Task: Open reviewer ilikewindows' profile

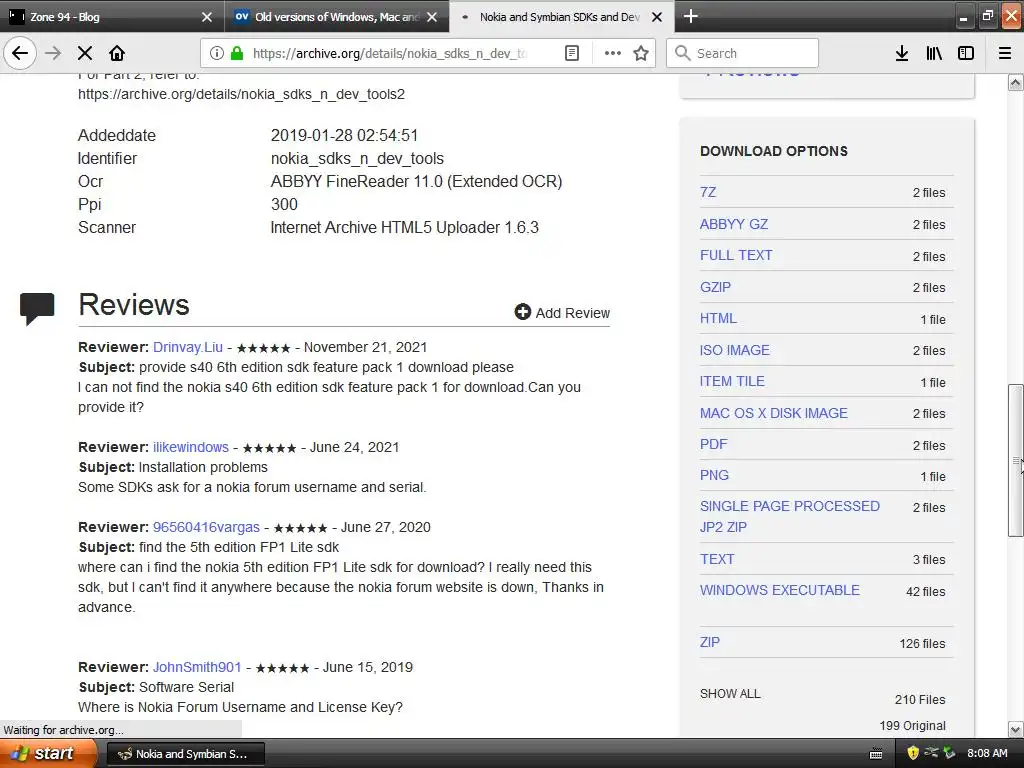Action: point(191,447)
